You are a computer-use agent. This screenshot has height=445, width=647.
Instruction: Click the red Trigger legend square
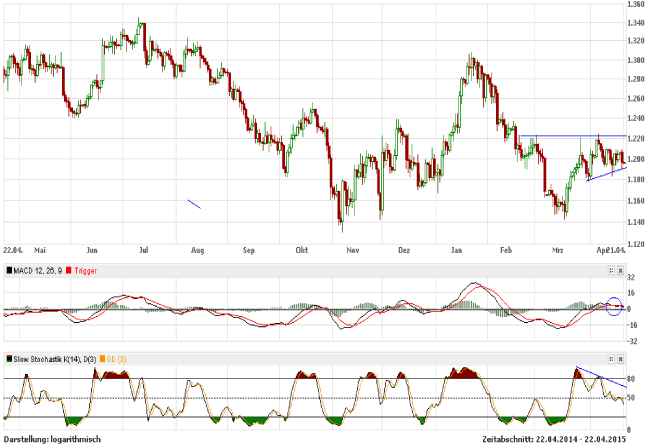68,270
